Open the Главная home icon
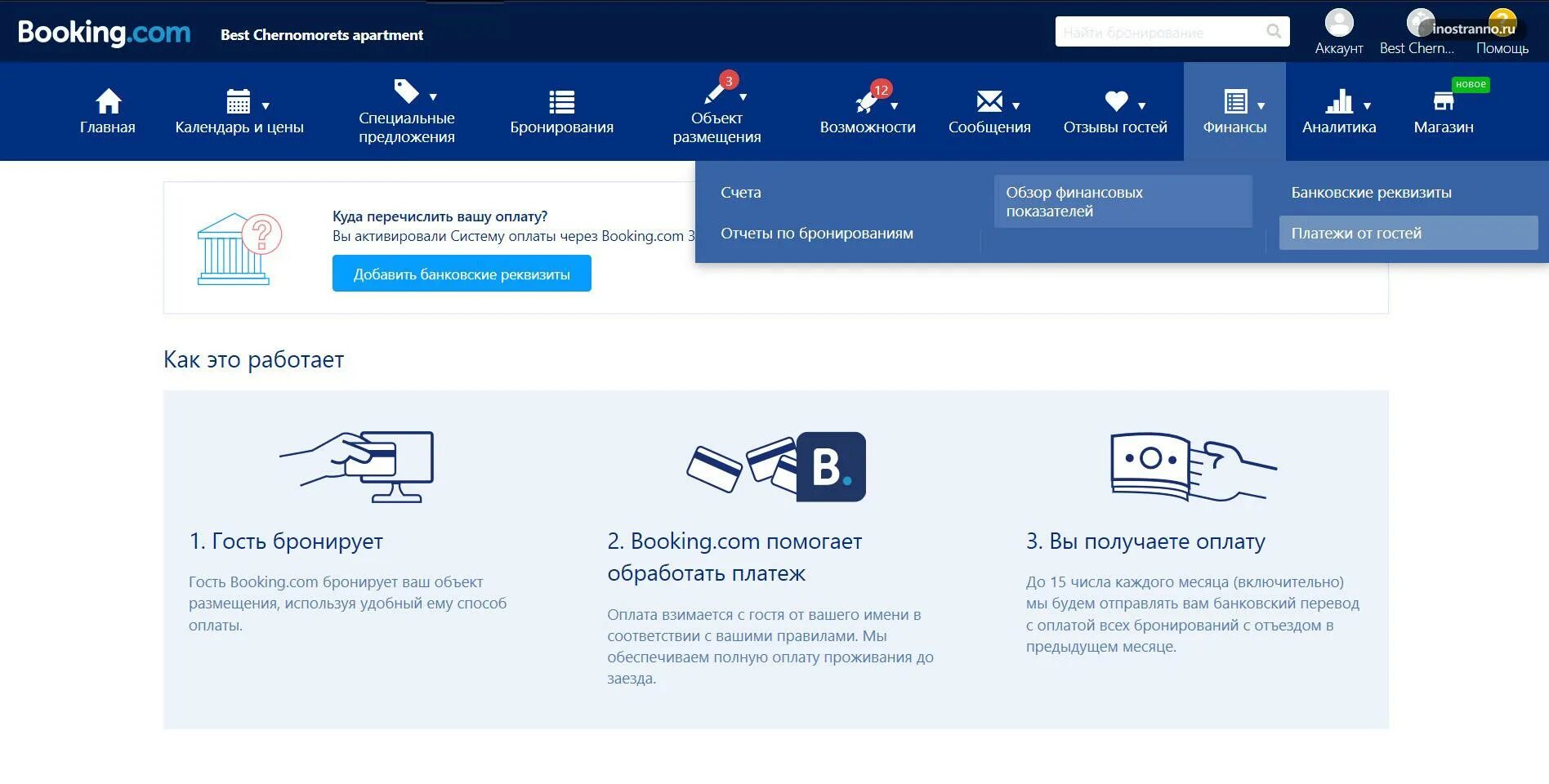Image resolution: width=1549 pixels, height=784 pixels. (x=108, y=101)
